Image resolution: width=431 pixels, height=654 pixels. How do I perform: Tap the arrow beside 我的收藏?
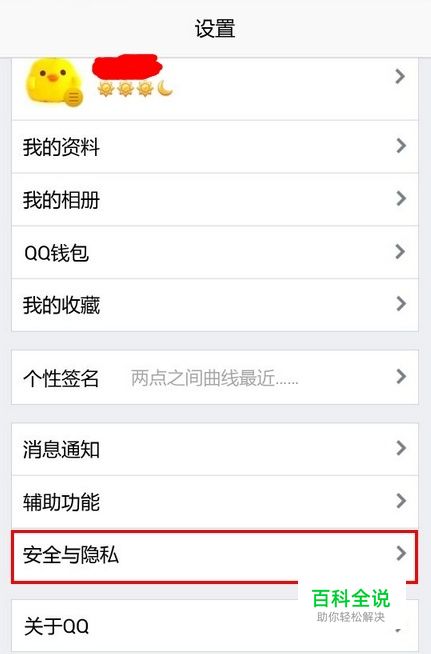[x=401, y=304]
